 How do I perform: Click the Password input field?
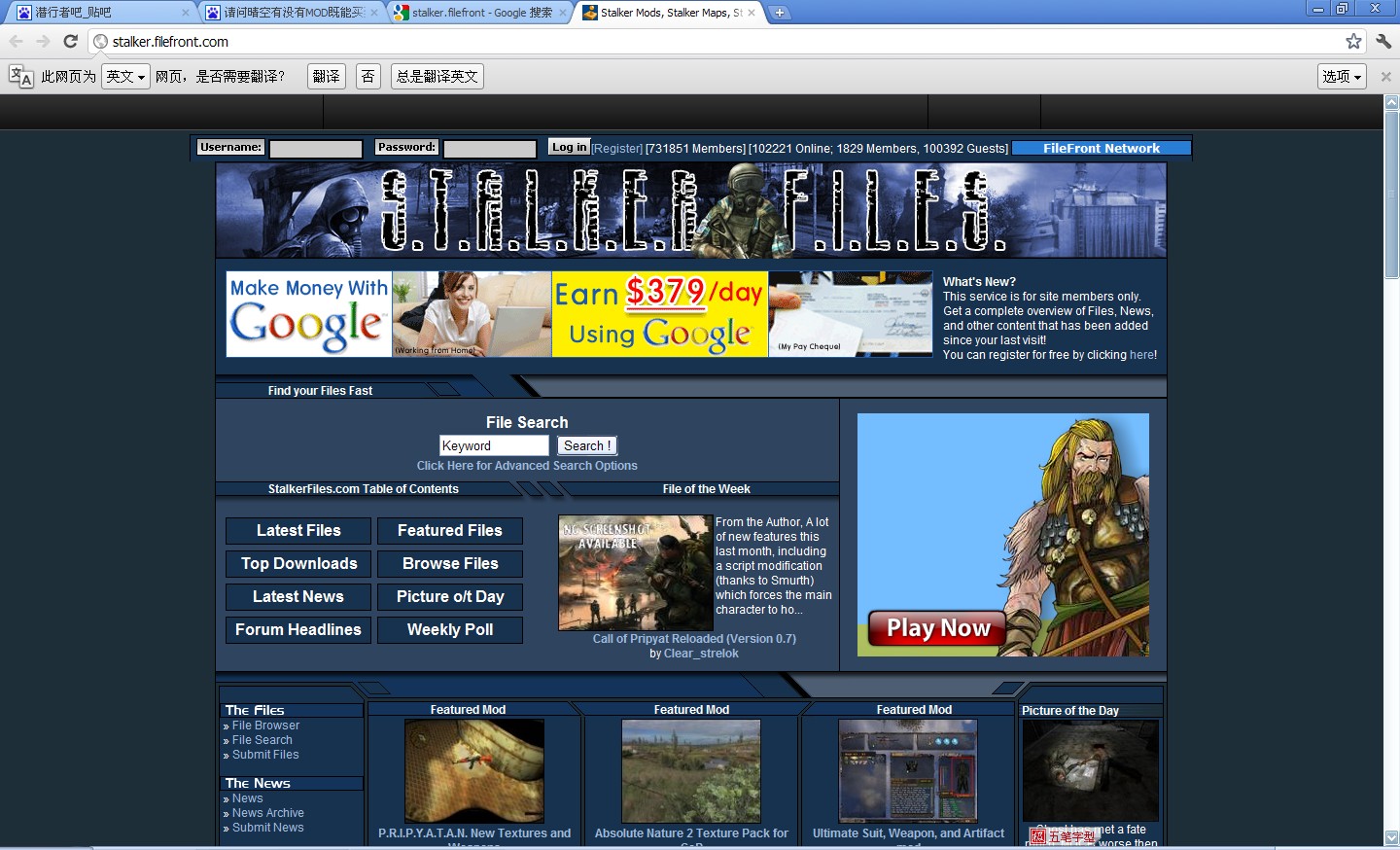[x=490, y=149]
